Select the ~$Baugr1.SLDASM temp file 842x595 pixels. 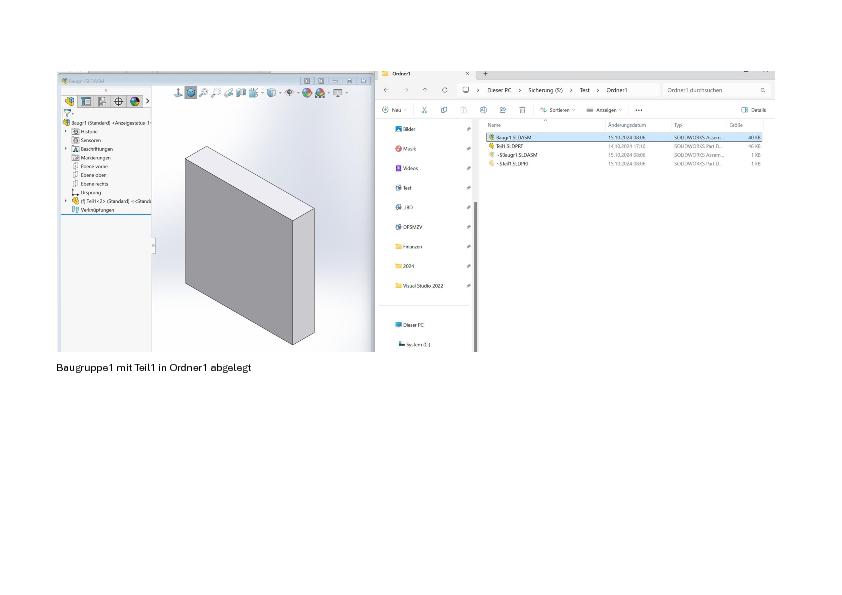(x=624, y=155)
